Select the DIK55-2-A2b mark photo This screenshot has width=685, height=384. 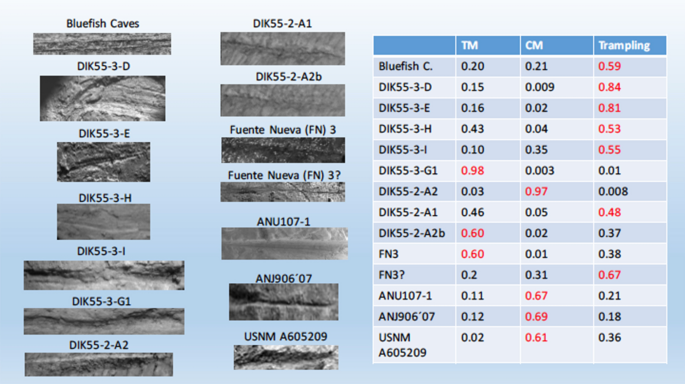[283, 100]
